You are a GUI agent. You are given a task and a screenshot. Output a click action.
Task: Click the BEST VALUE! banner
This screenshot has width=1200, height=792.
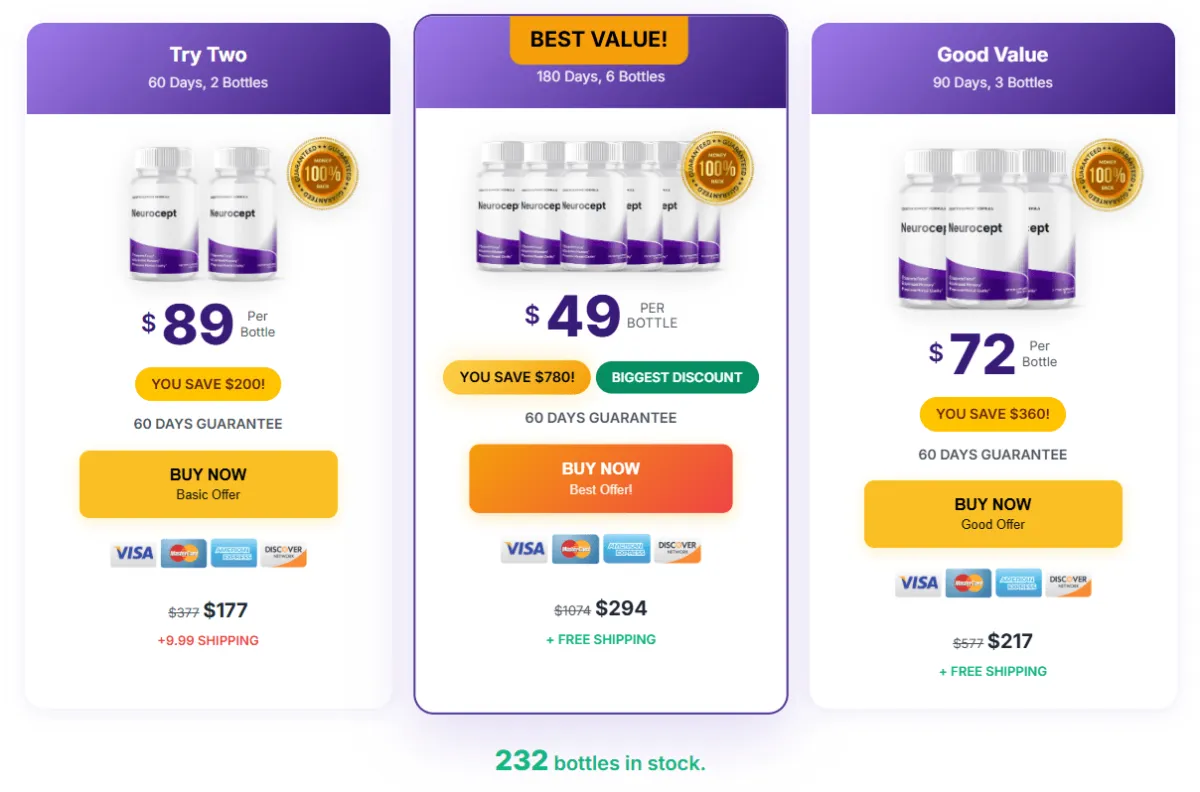[598, 40]
